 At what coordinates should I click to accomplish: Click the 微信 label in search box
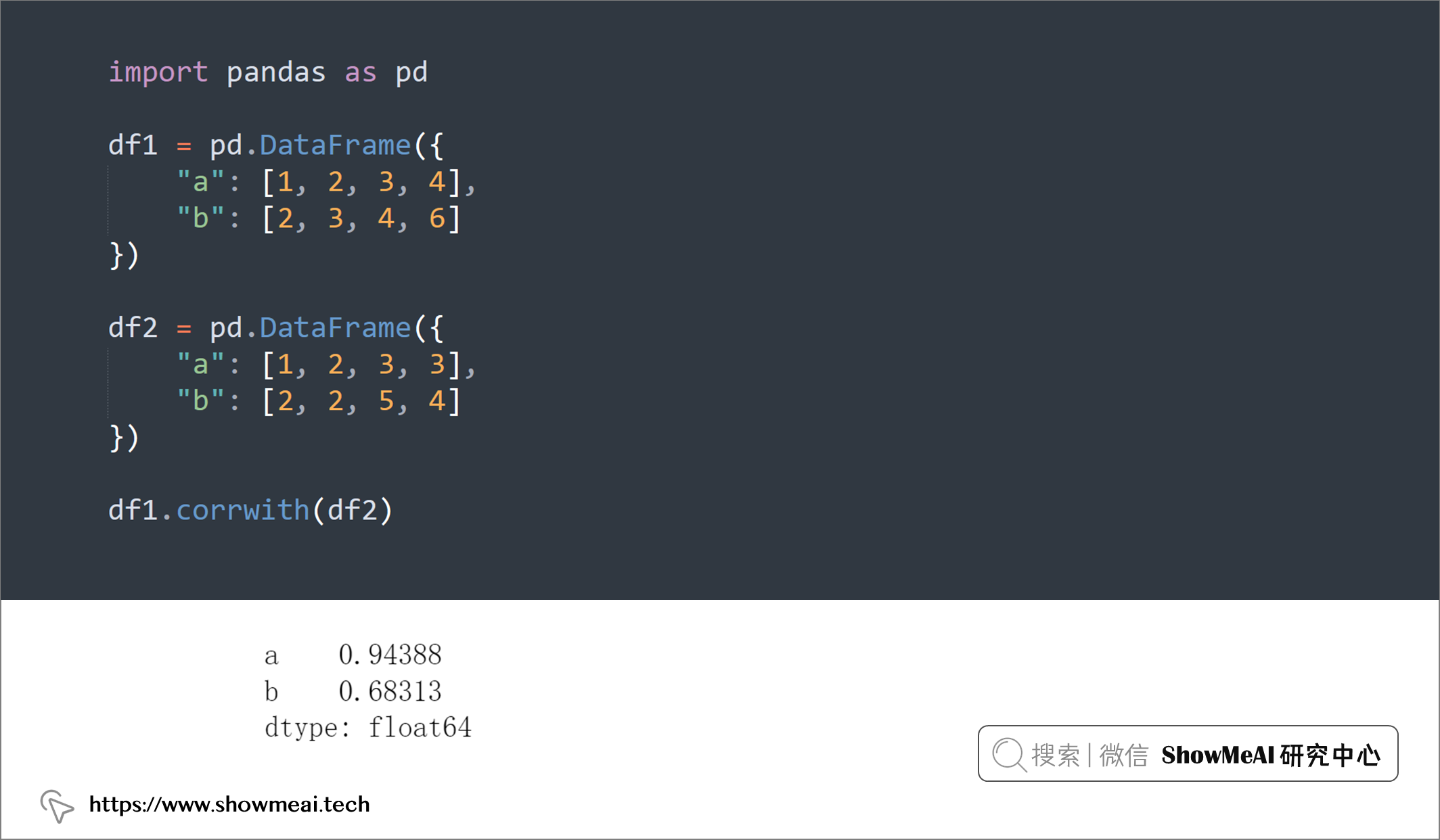coord(1123,755)
